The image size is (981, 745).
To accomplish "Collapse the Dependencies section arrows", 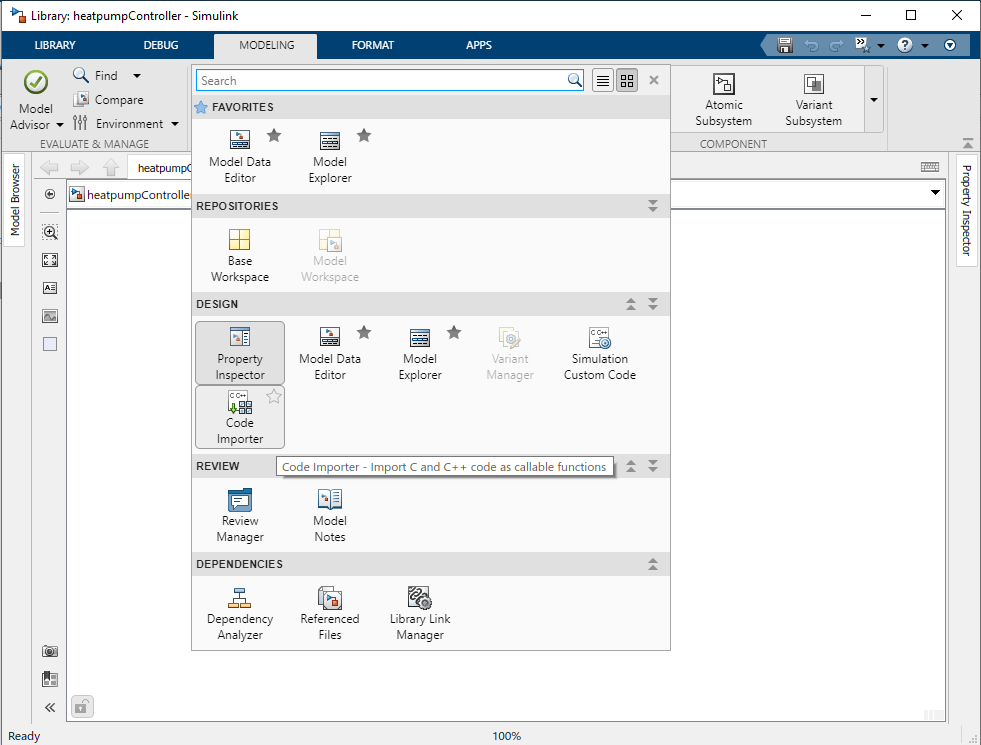I will (x=653, y=564).
